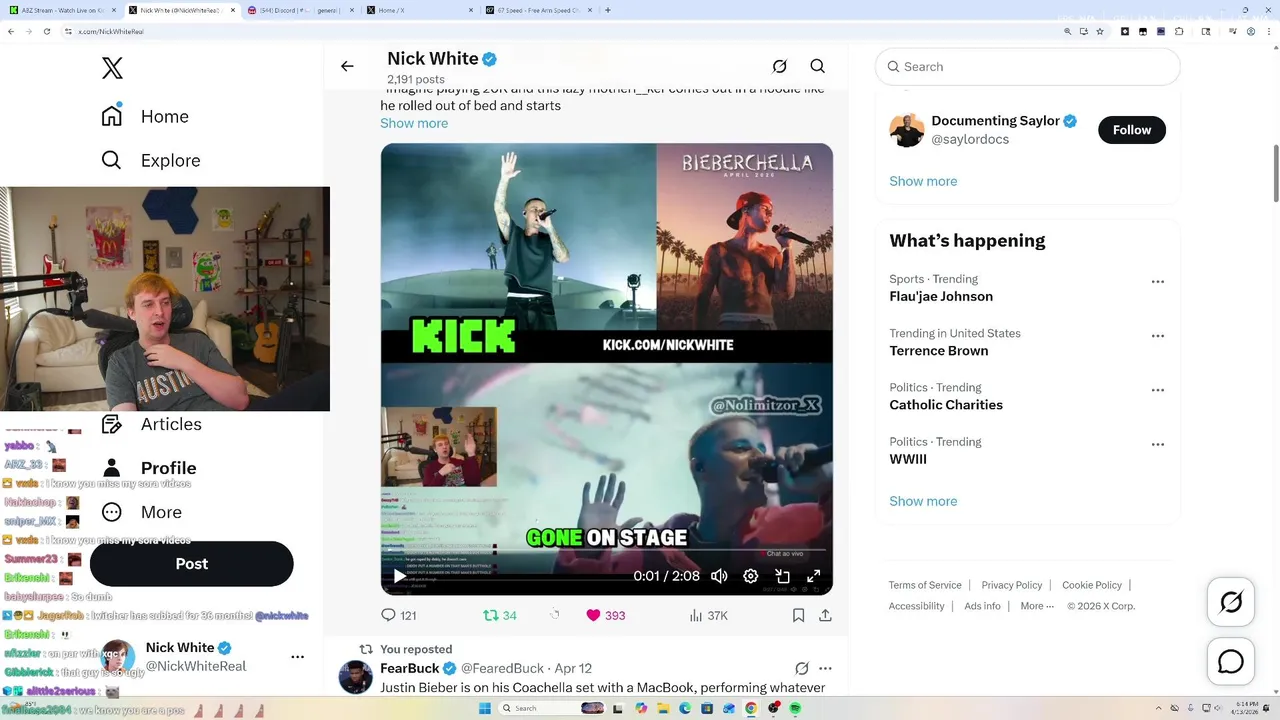Enter fullscreen on the video

(814, 576)
